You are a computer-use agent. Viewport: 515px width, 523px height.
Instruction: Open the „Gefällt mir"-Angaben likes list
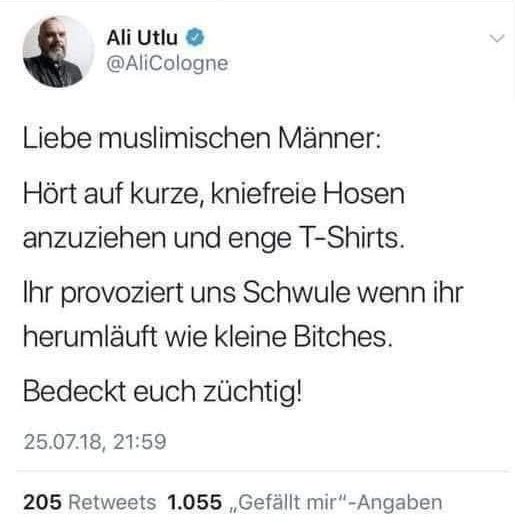[x=335, y=502]
